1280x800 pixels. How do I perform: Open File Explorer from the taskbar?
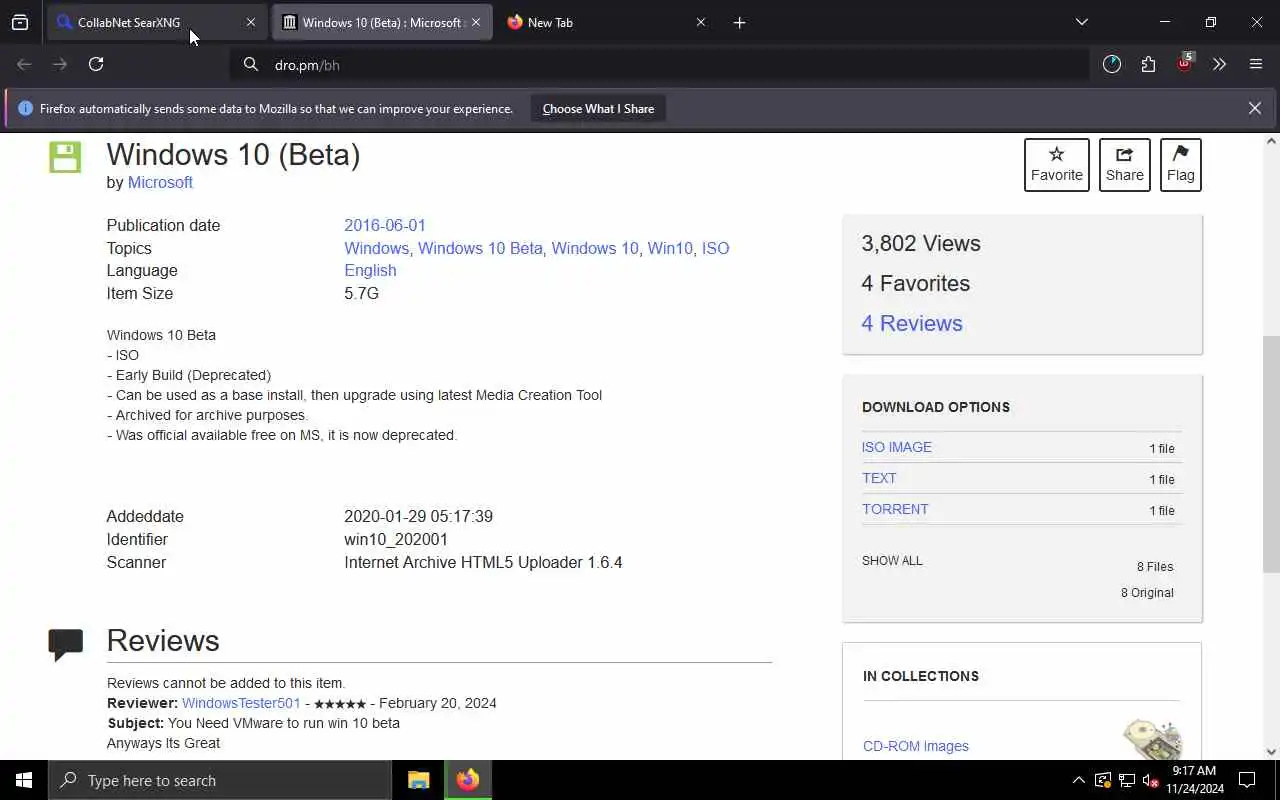pyautogui.click(x=419, y=780)
